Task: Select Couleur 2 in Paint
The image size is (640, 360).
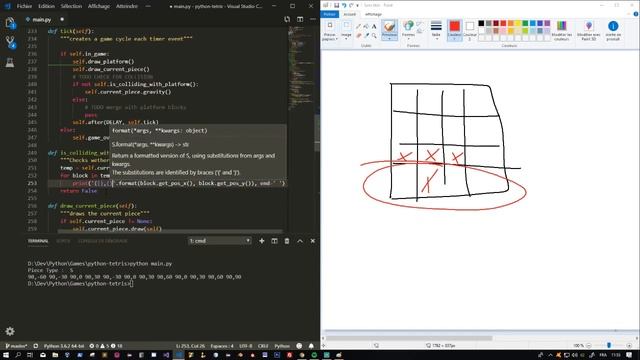Action: (469, 30)
